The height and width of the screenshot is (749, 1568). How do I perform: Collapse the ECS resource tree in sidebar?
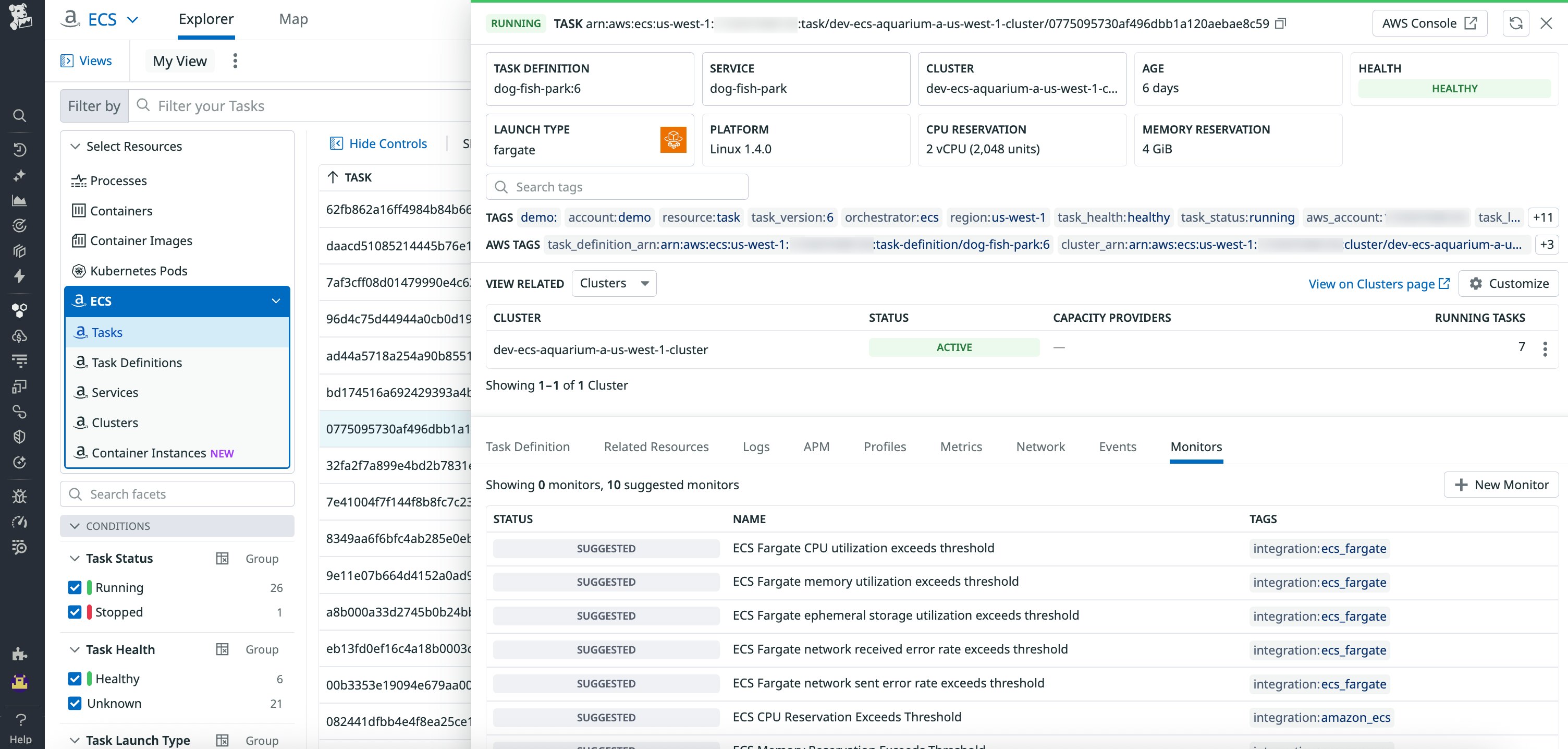click(x=276, y=301)
